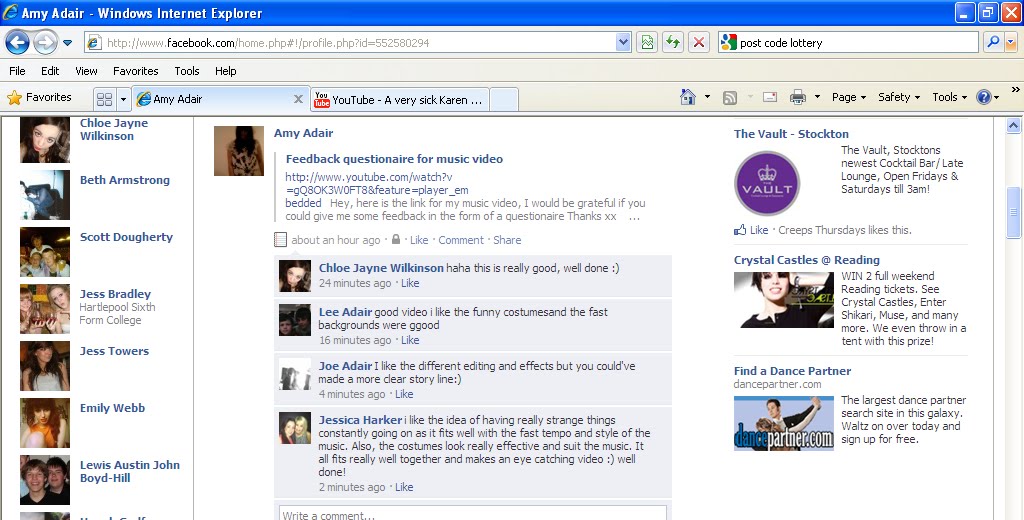Click the thumbs-up Like for The Vault ad
This screenshot has height=520, width=1024.
point(751,230)
